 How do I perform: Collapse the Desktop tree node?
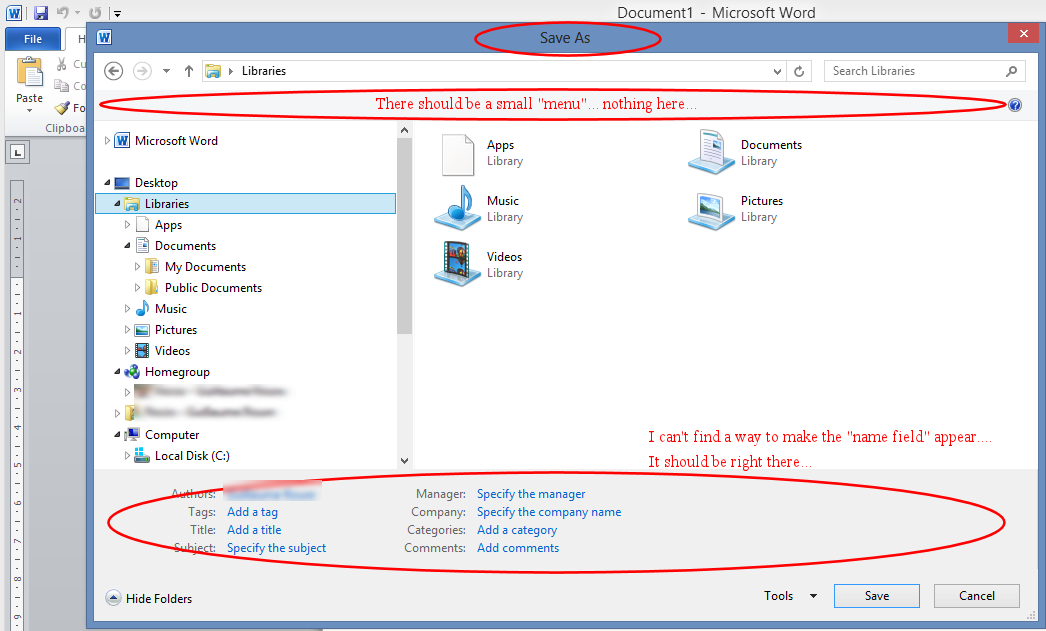click(107, 183)
